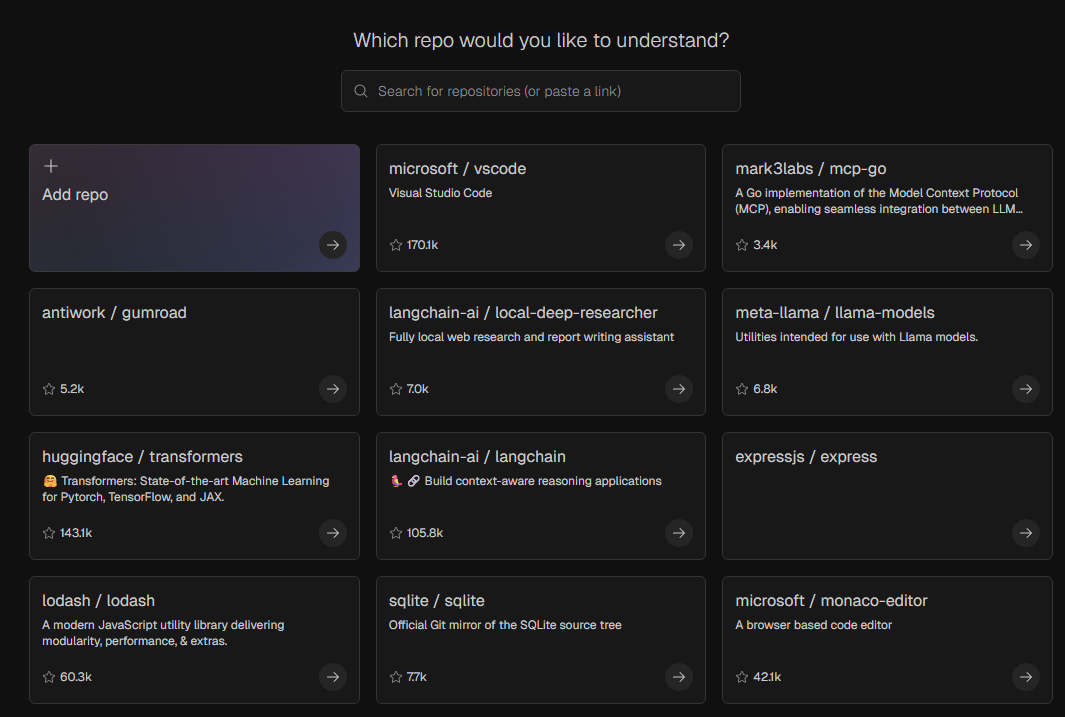Open the microsoft / monaco-editor title

click(831, 600)
